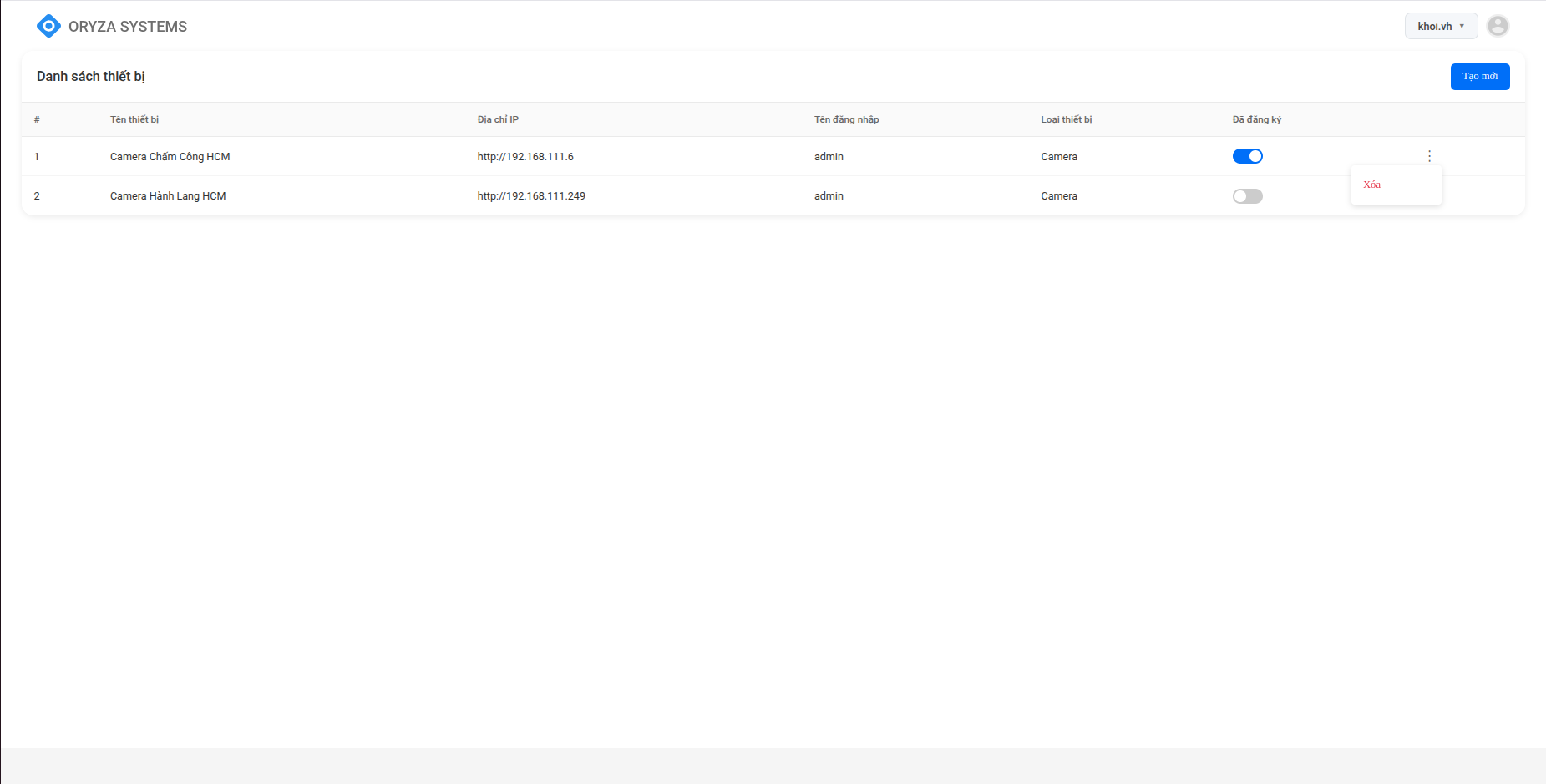Click the device name Camera Hành Lang HCM
This screenshot has width=1546, height=784.
pos(168,196)
